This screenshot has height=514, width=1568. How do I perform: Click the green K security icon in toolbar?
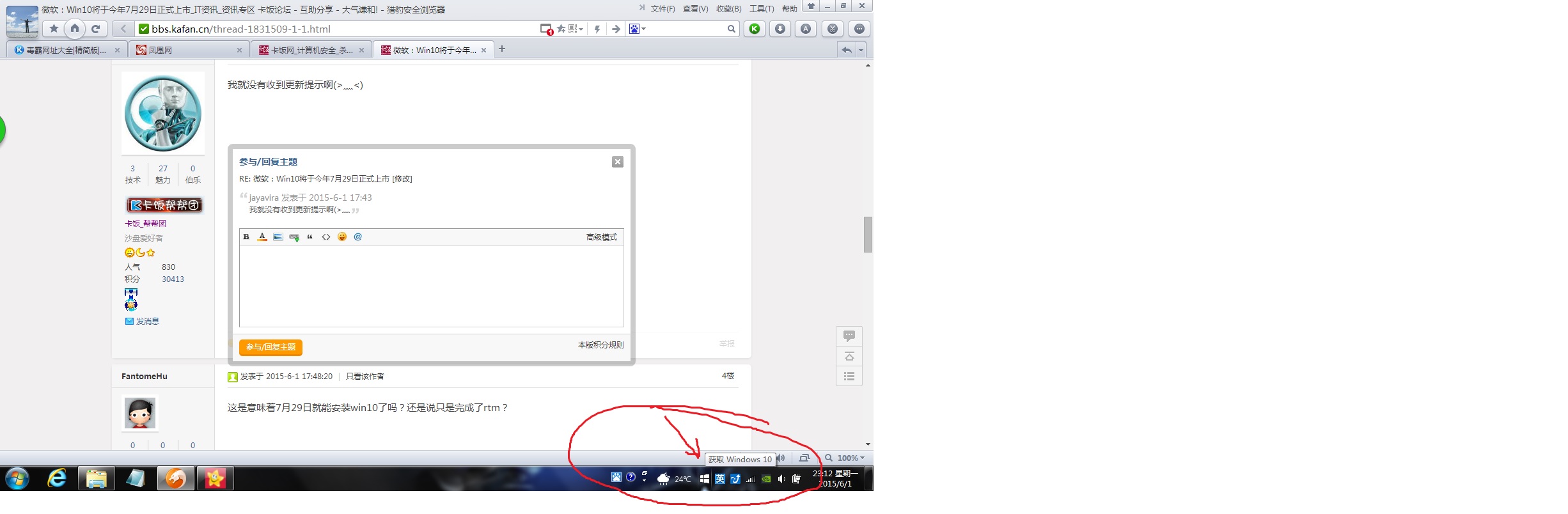755,29
